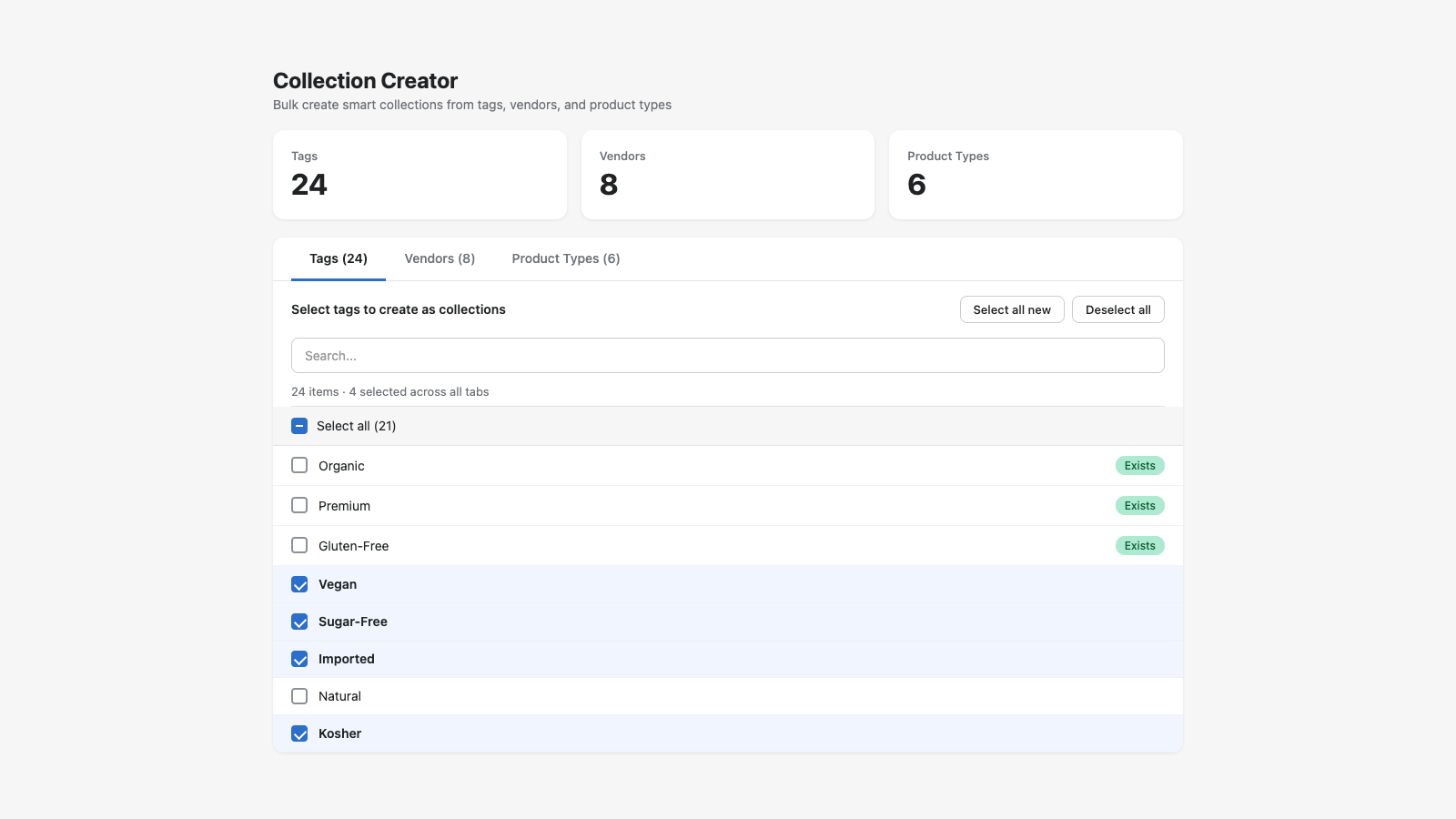Click the Deselect all button
The height and width of the screenshot is (819, 1456).
pyautogui.click(x=1117, y=309)
